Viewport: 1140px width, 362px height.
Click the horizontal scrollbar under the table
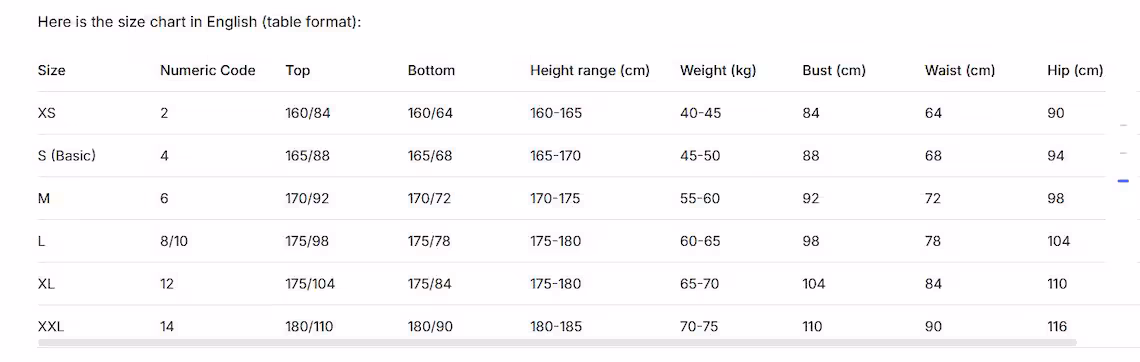click(x=557, y=342)
